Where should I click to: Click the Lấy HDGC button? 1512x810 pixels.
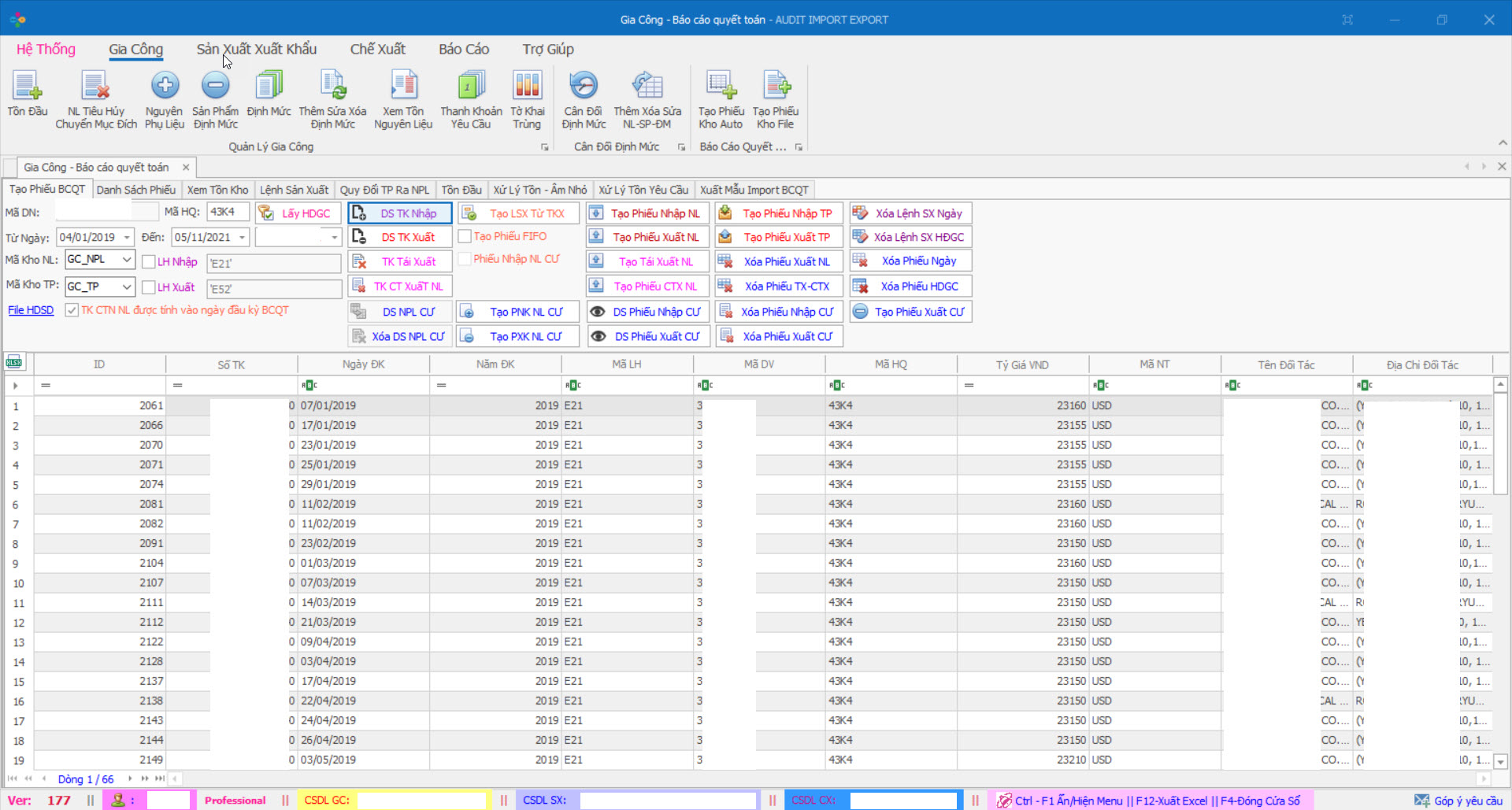(298, 213)
